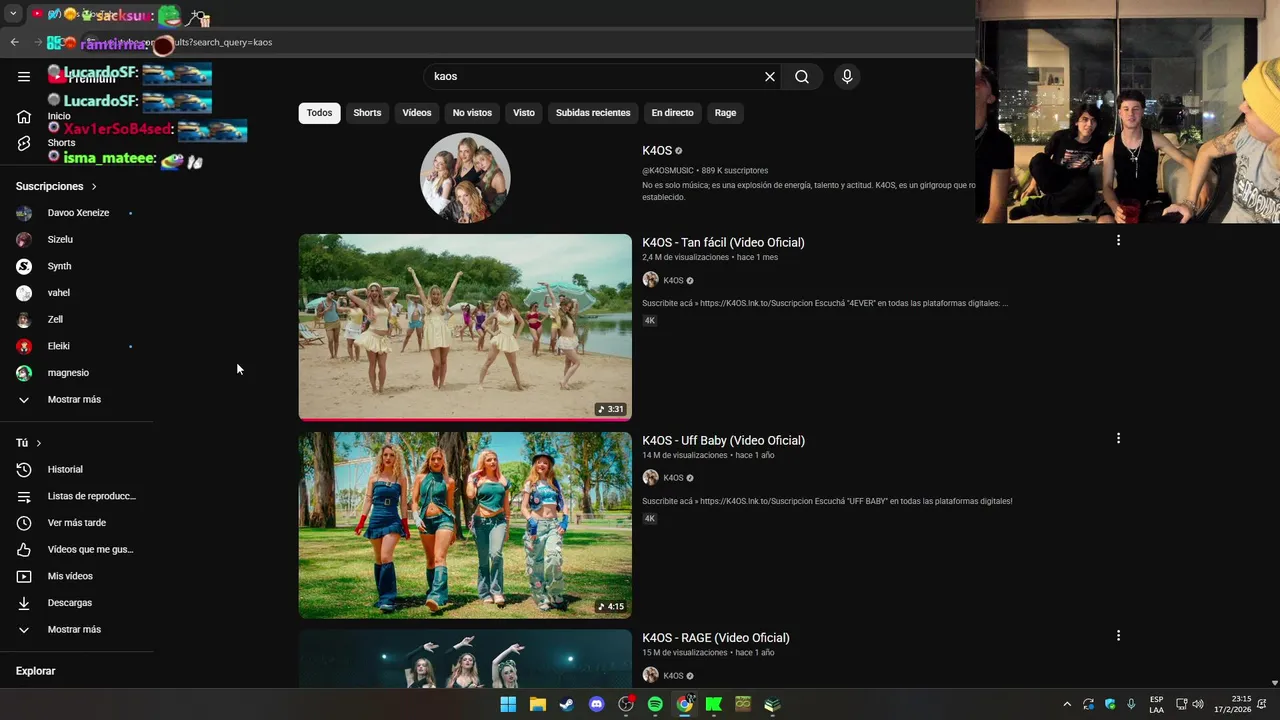The image size is (1280, 720).
Task: Open options menu for Uff Baby video
Action: [1118, 438]
